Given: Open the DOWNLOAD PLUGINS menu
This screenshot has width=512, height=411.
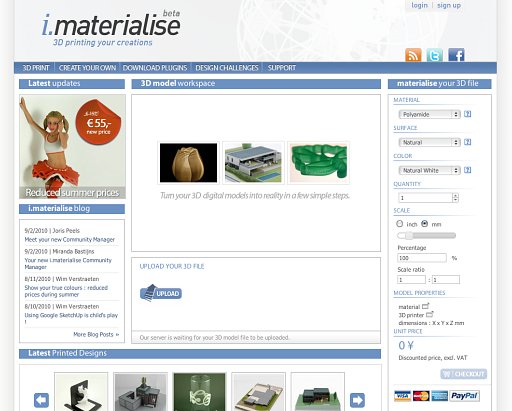Looking at the screenshot, I should pos(155,68).
